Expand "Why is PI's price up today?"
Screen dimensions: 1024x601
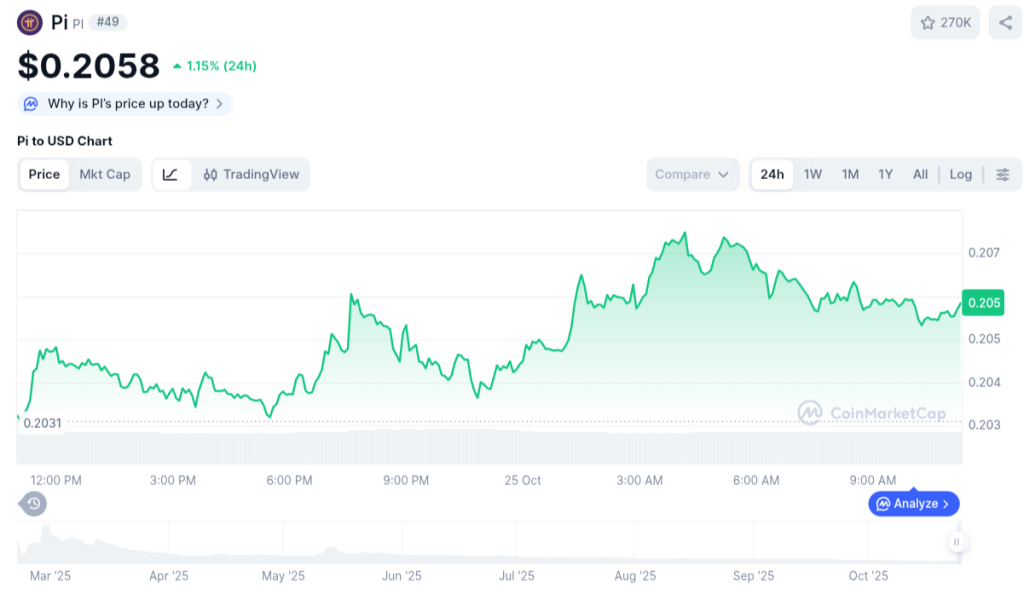[125, 103]
